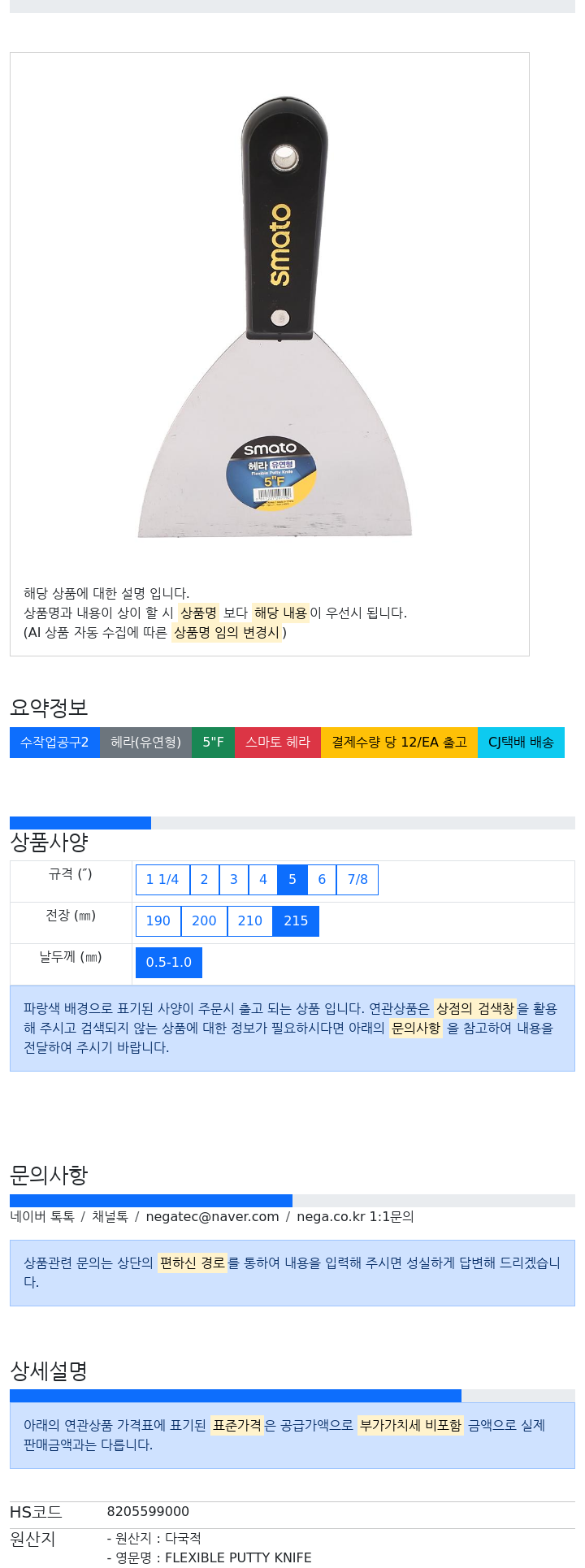585x1568 pixels.
Task: Select total length 200 mm
Action: [204, 921]
